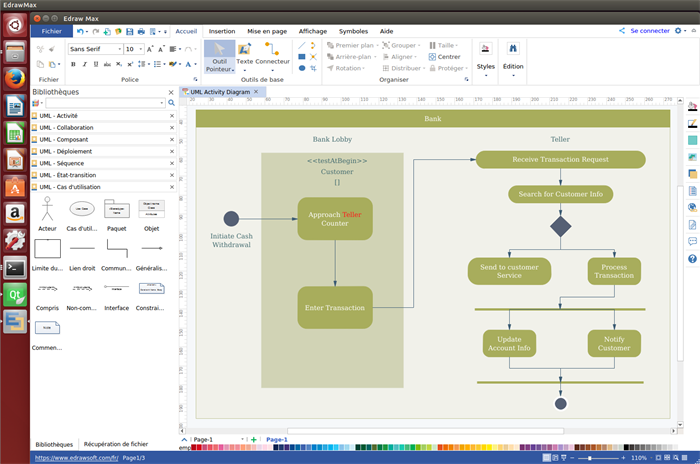Click the undo arrow icon
Viewport: 700px width, 464px height.
(x=81, y=31)
